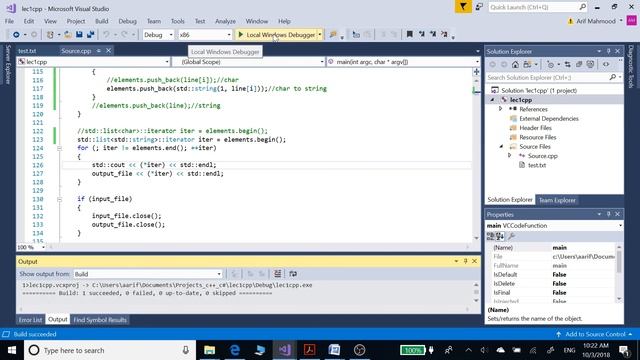The image size is (640, 360).
Task: Start Local Windows Debugger
Action: 277,35
